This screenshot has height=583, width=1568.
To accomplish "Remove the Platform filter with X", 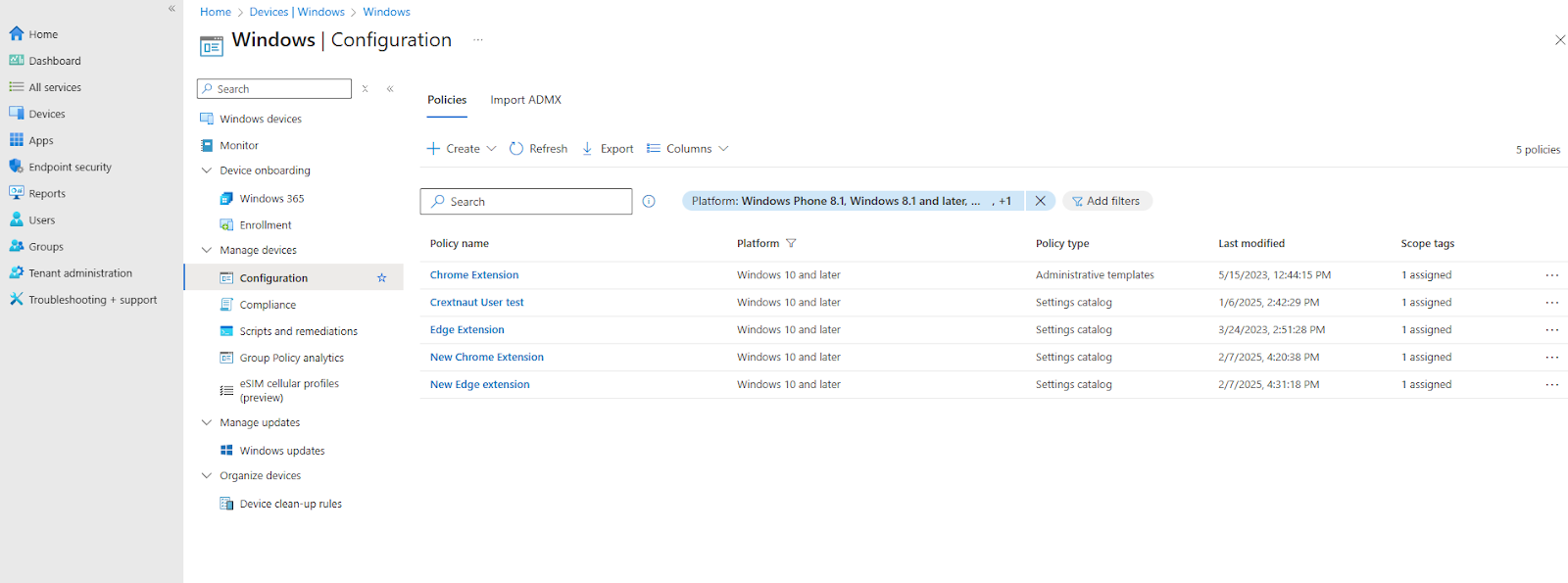I will (x=1040, y=201).
